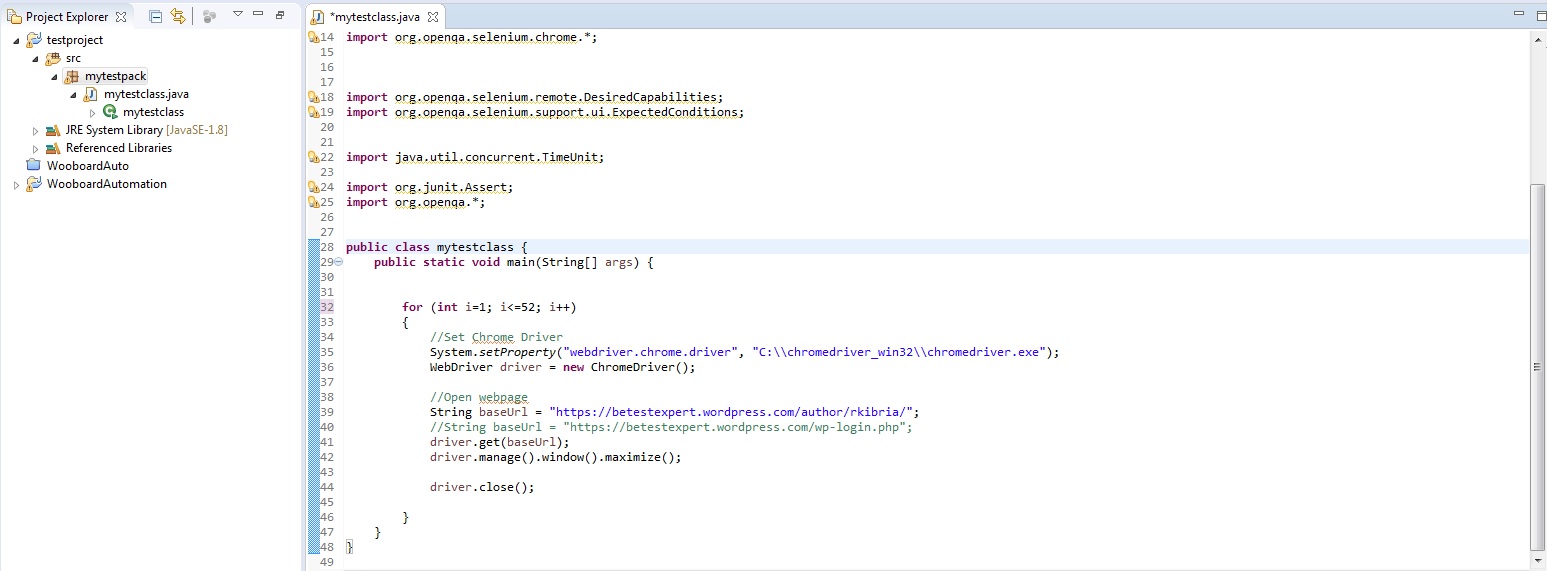The image size is (1547, 571).
Task: Click Collapse All in Project Explorer
Action: [155, 16]
